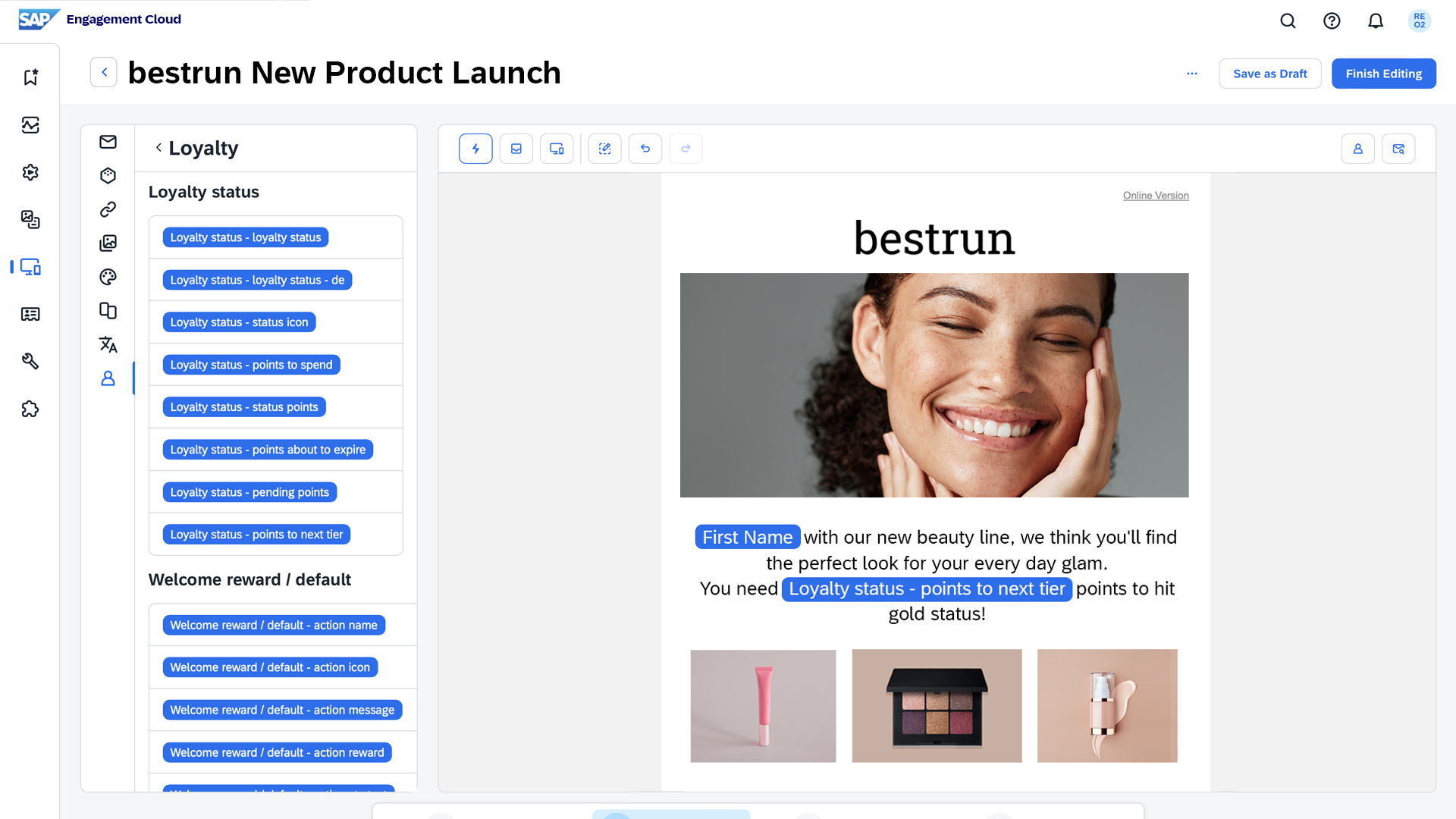Click the 'Welcome reward / default' heading

249,579
